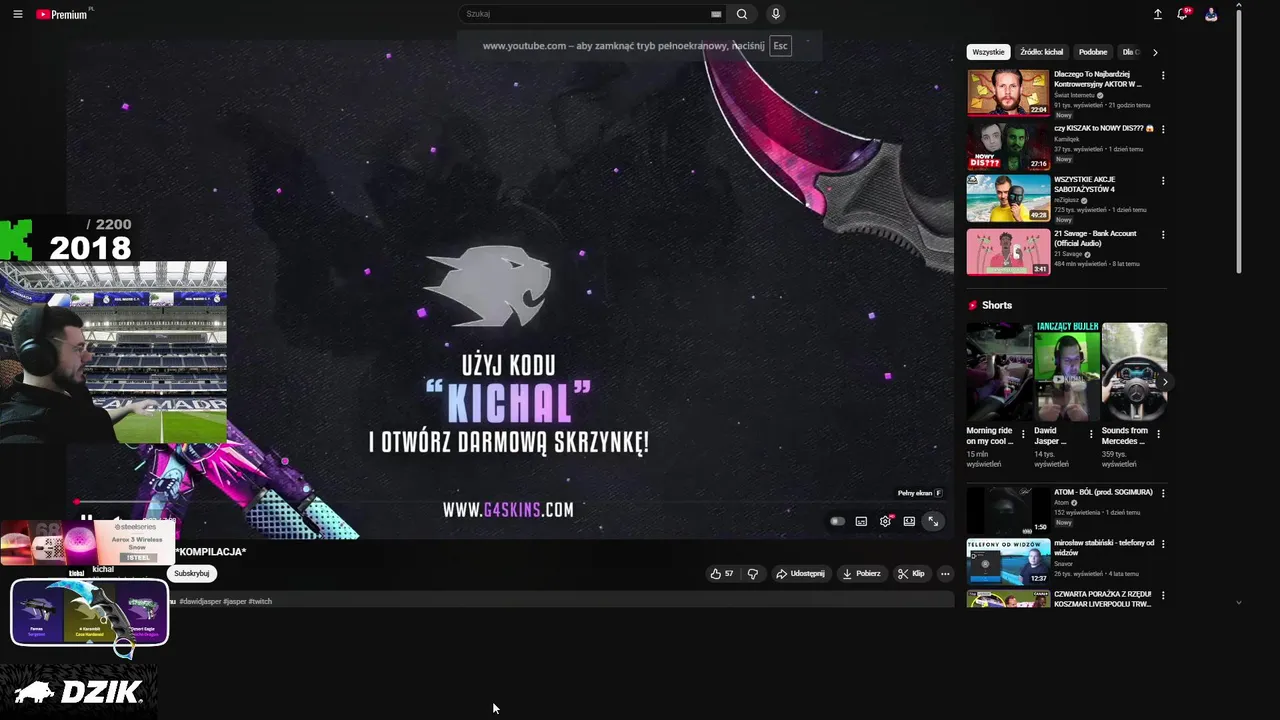
Task: Click the page's vertical scrollbar
Action: pos(1239,140)
